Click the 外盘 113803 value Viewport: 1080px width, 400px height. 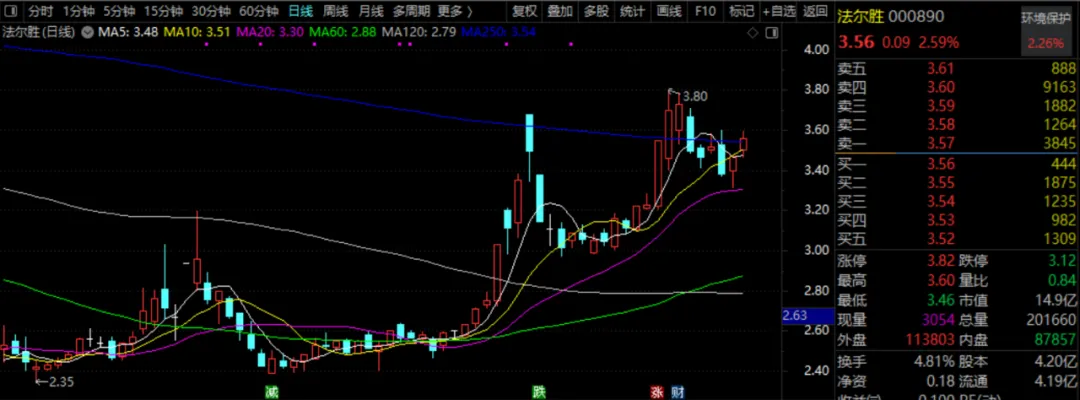click(931, 339)
